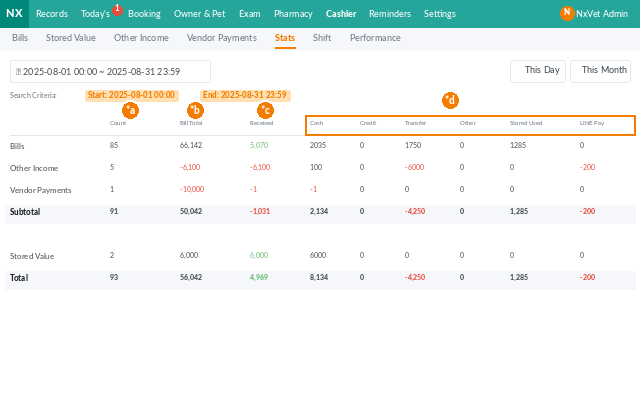Open the Records menu

[52, 14]
